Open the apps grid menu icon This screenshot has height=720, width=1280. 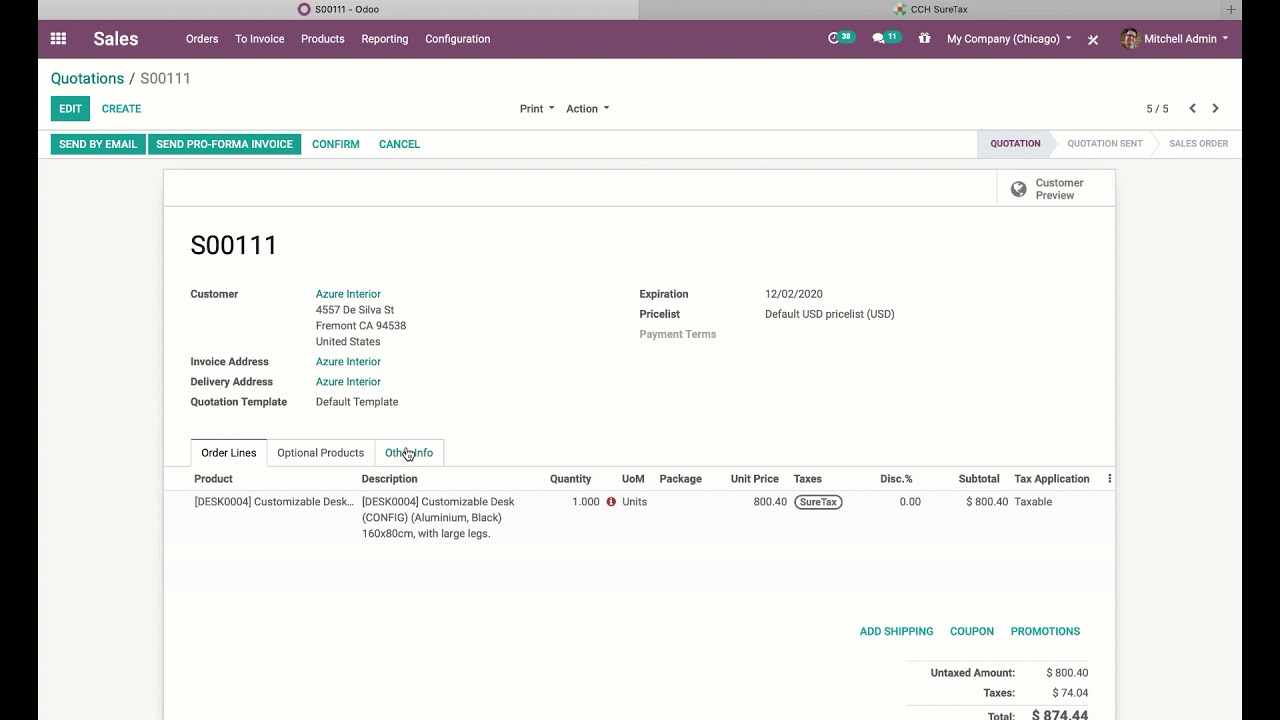58,39
